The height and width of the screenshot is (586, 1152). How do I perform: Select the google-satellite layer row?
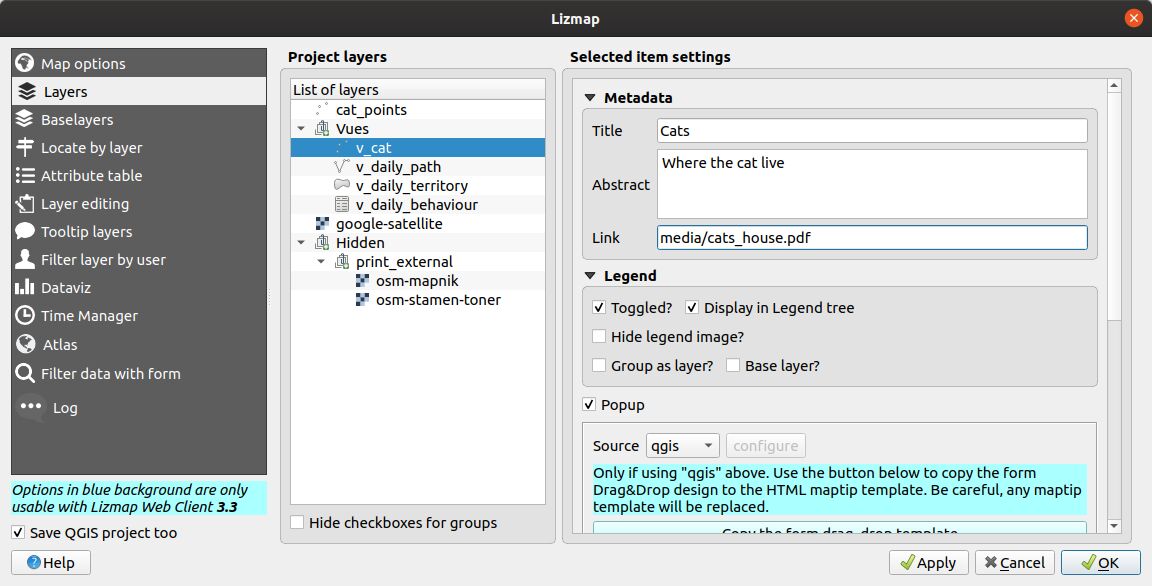pos(418,223)
